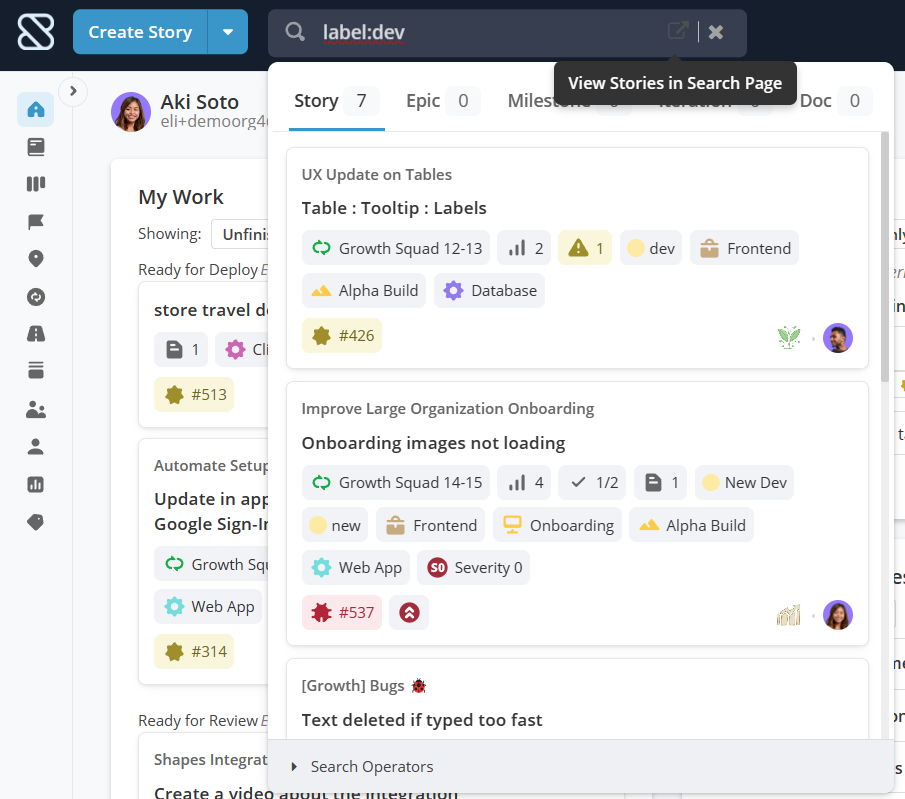Click the Growth Squad 14-15 iteration badge
The height and width of the screenshot is (799, 905).
point(396,483)
